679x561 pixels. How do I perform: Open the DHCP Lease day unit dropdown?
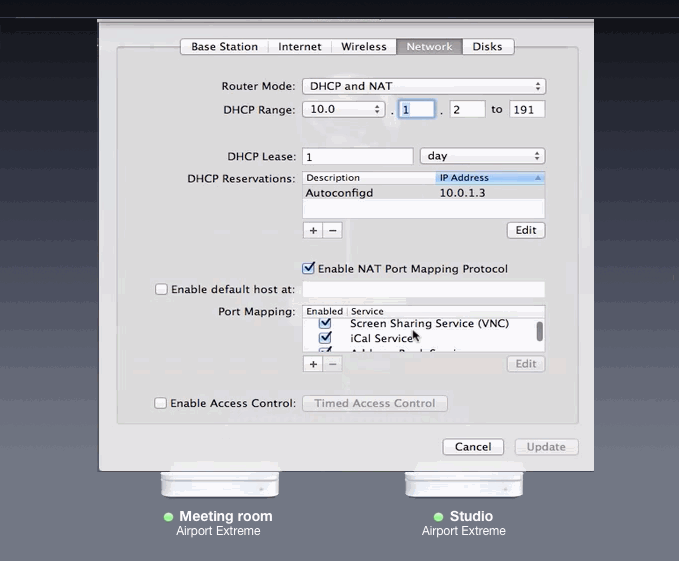coord(482,156)
